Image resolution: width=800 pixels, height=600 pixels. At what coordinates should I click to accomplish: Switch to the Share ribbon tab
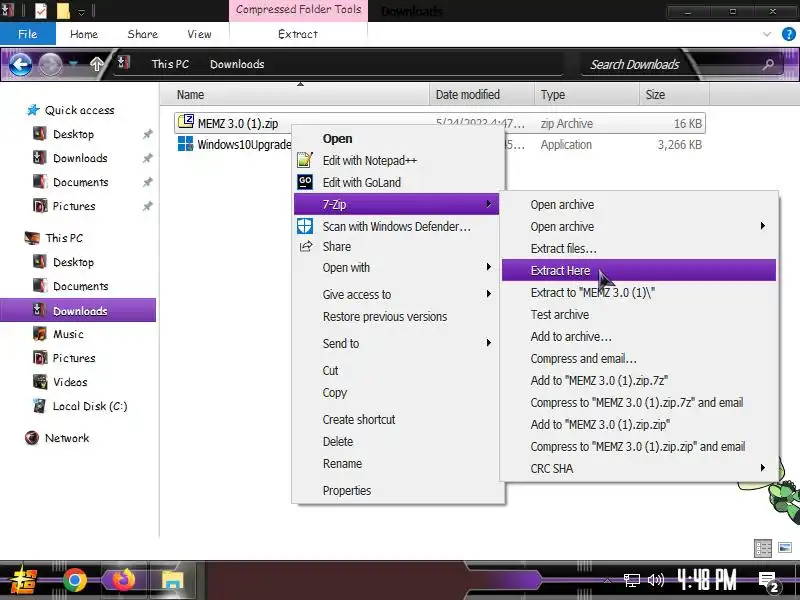coord(142,34)
